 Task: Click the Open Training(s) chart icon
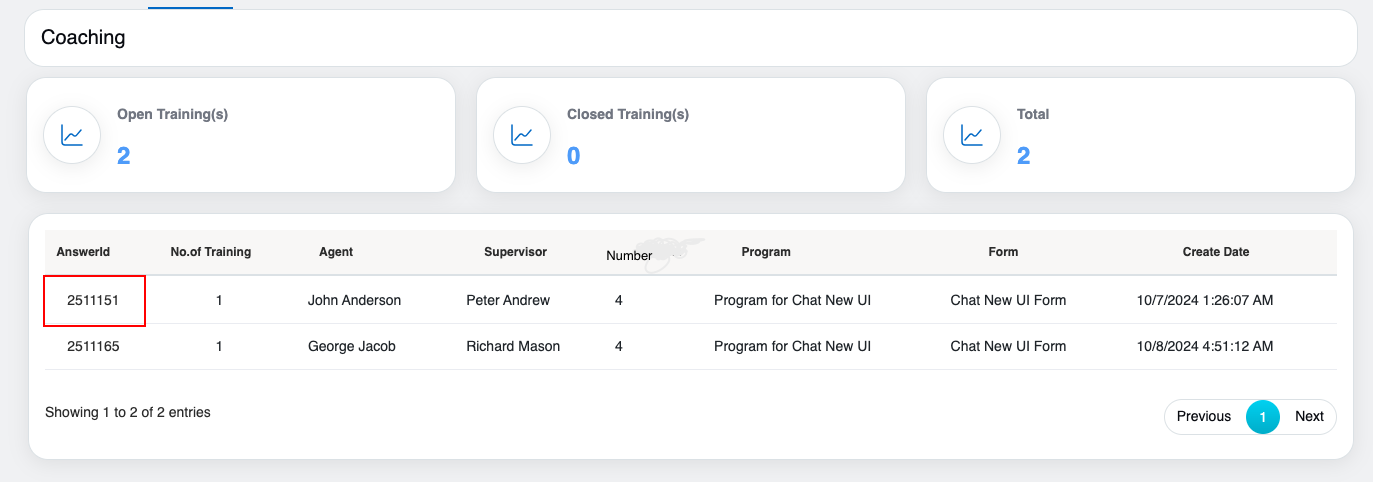(x=72, y=135)
